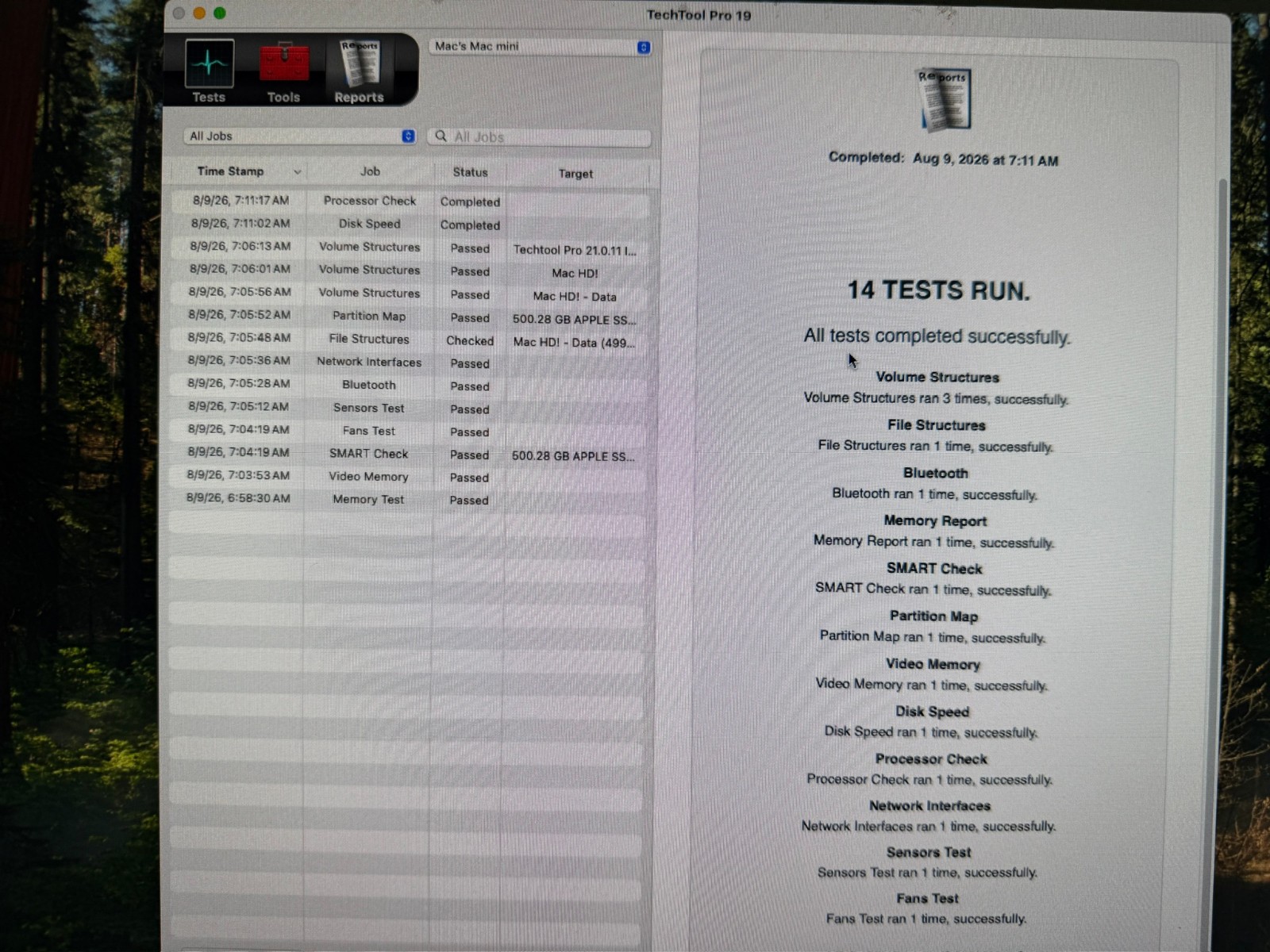The image size is (1270, 952).
Task: Click the Fans Test report heading
Action: coord(927,899)
